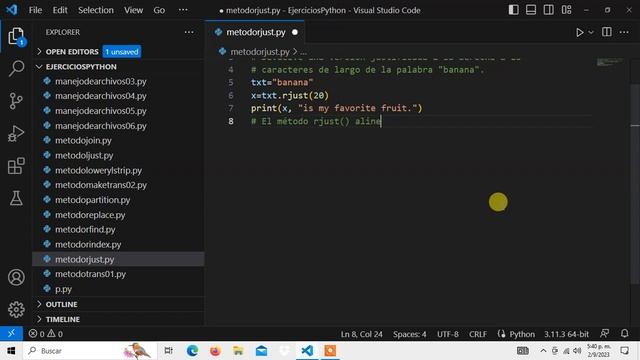Open Customize Layout button
The width and height of the screenshot is (640, 360).
(x=567, y=10)
